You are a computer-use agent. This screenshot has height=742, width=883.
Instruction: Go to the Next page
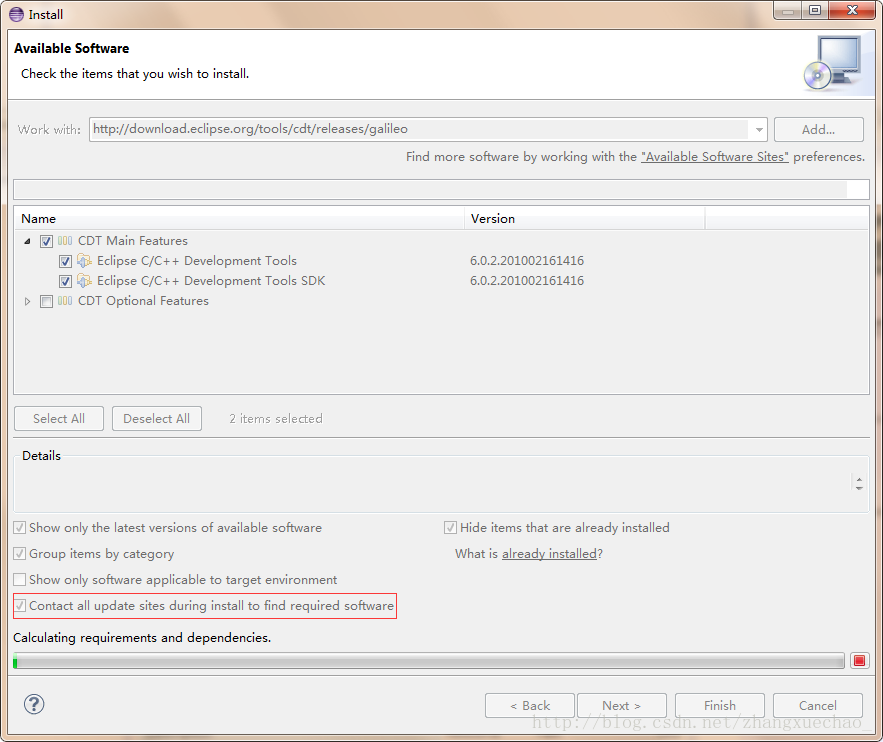point(621,705)
